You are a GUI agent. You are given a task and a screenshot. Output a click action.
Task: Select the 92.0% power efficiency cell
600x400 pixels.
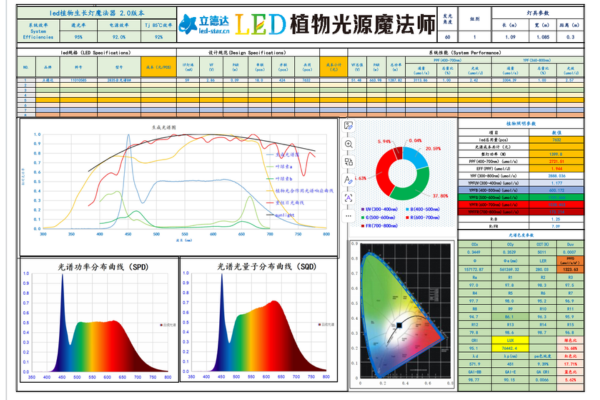(x=119, y=37)
